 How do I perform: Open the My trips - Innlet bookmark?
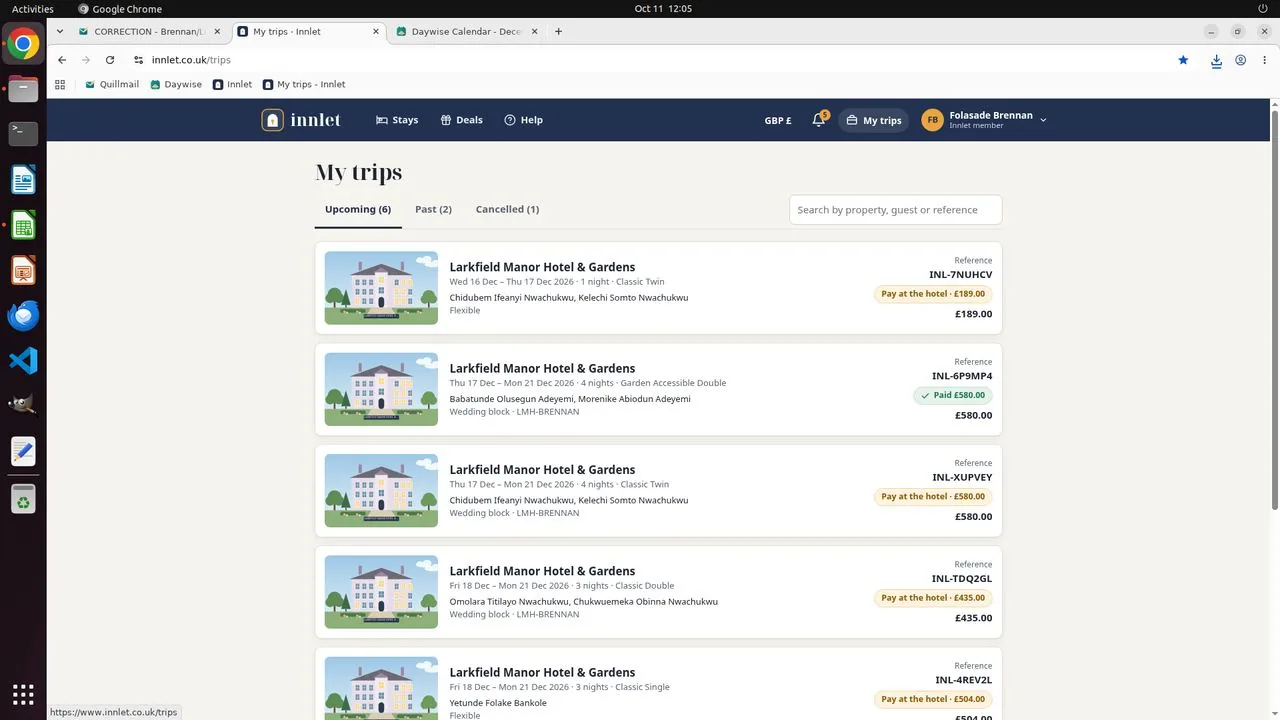pos(304,84)
